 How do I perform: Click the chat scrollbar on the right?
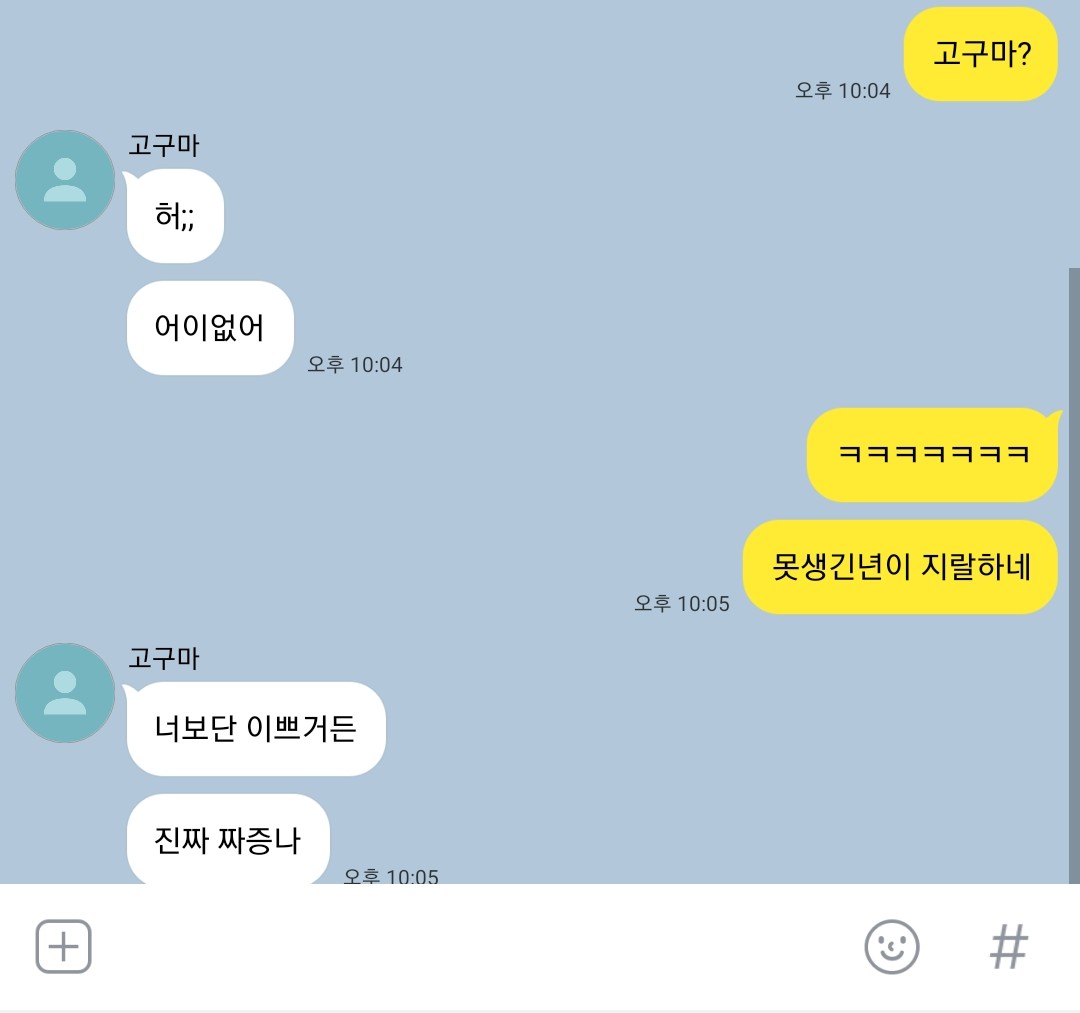point(1074,575)
